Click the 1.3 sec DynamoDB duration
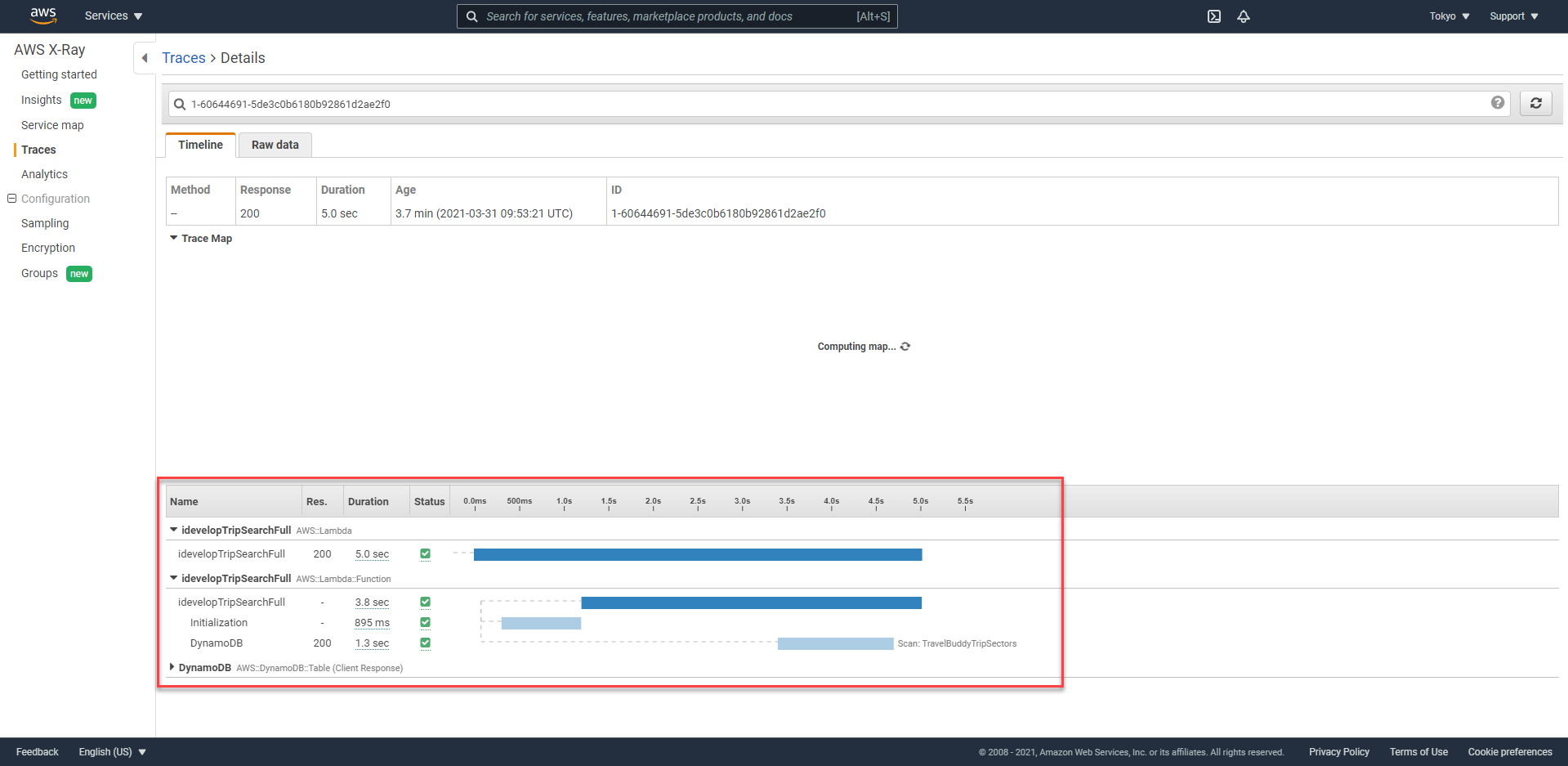 [x=372, y=643]
